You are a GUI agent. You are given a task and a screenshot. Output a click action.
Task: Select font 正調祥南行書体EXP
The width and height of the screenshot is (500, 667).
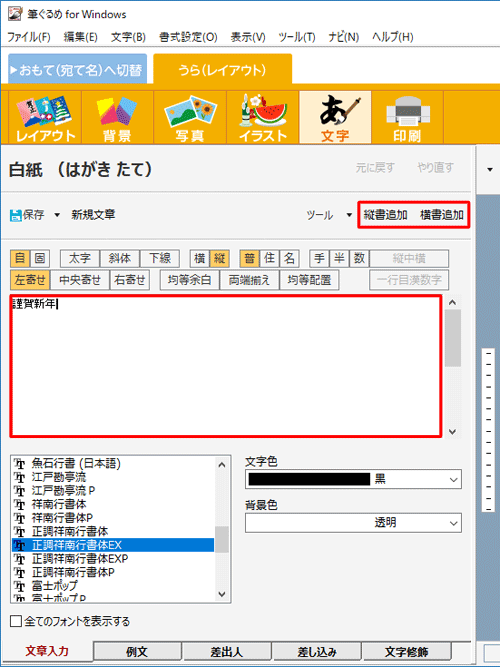[113, 559]
